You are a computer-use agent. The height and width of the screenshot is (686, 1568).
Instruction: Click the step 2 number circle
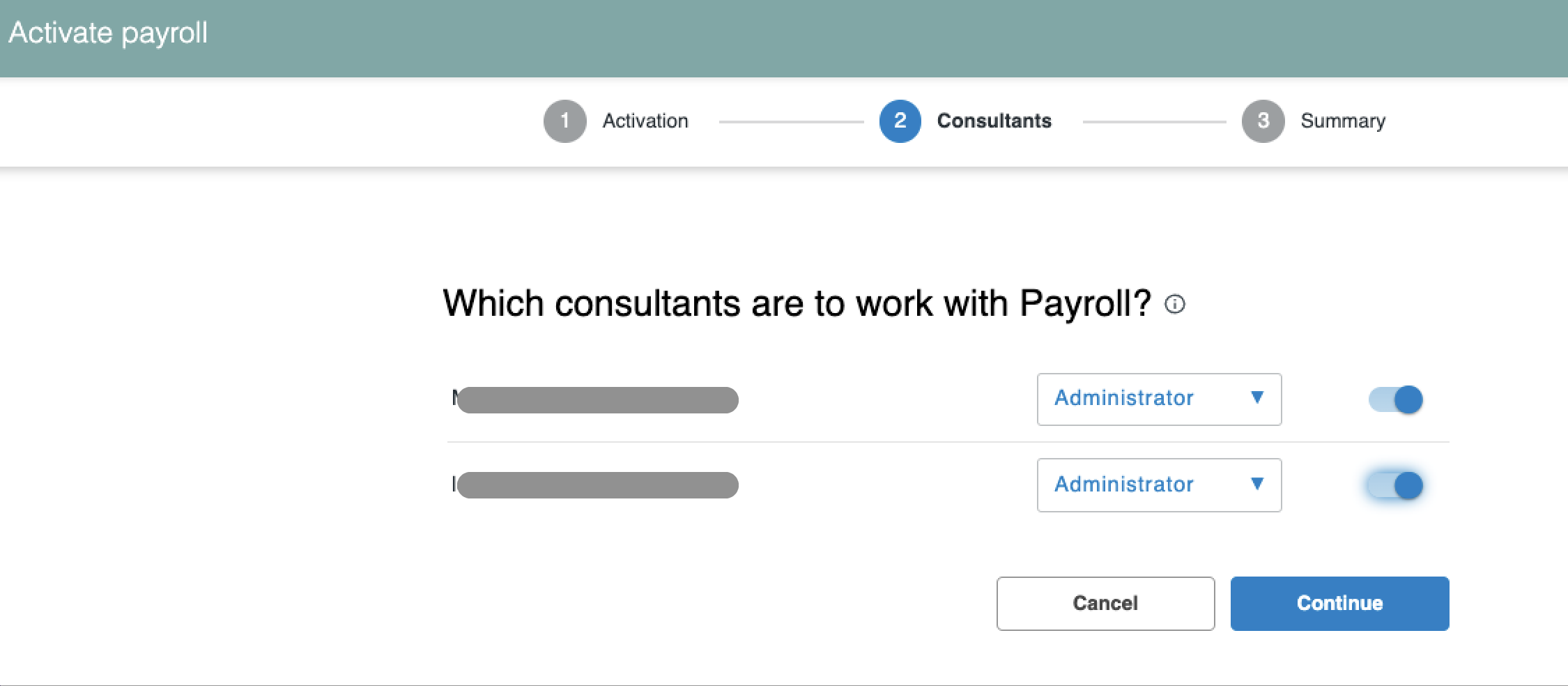[900, 121]
